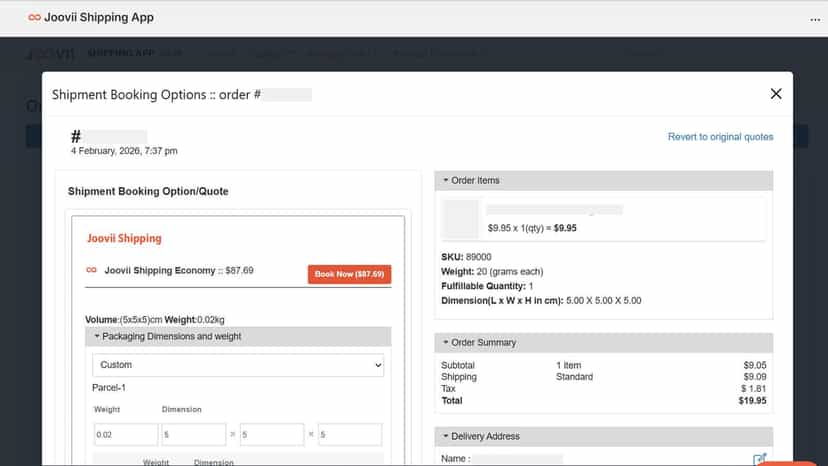This screenshot has height=466, width=828.
Task: Click Shipment Booking Option/Quote heading
Action: pos(148,191)
